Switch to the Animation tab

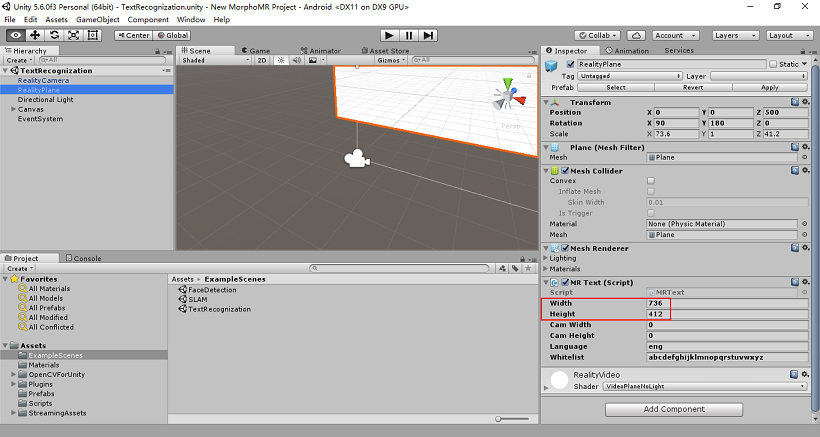click(x=627, y=51)
